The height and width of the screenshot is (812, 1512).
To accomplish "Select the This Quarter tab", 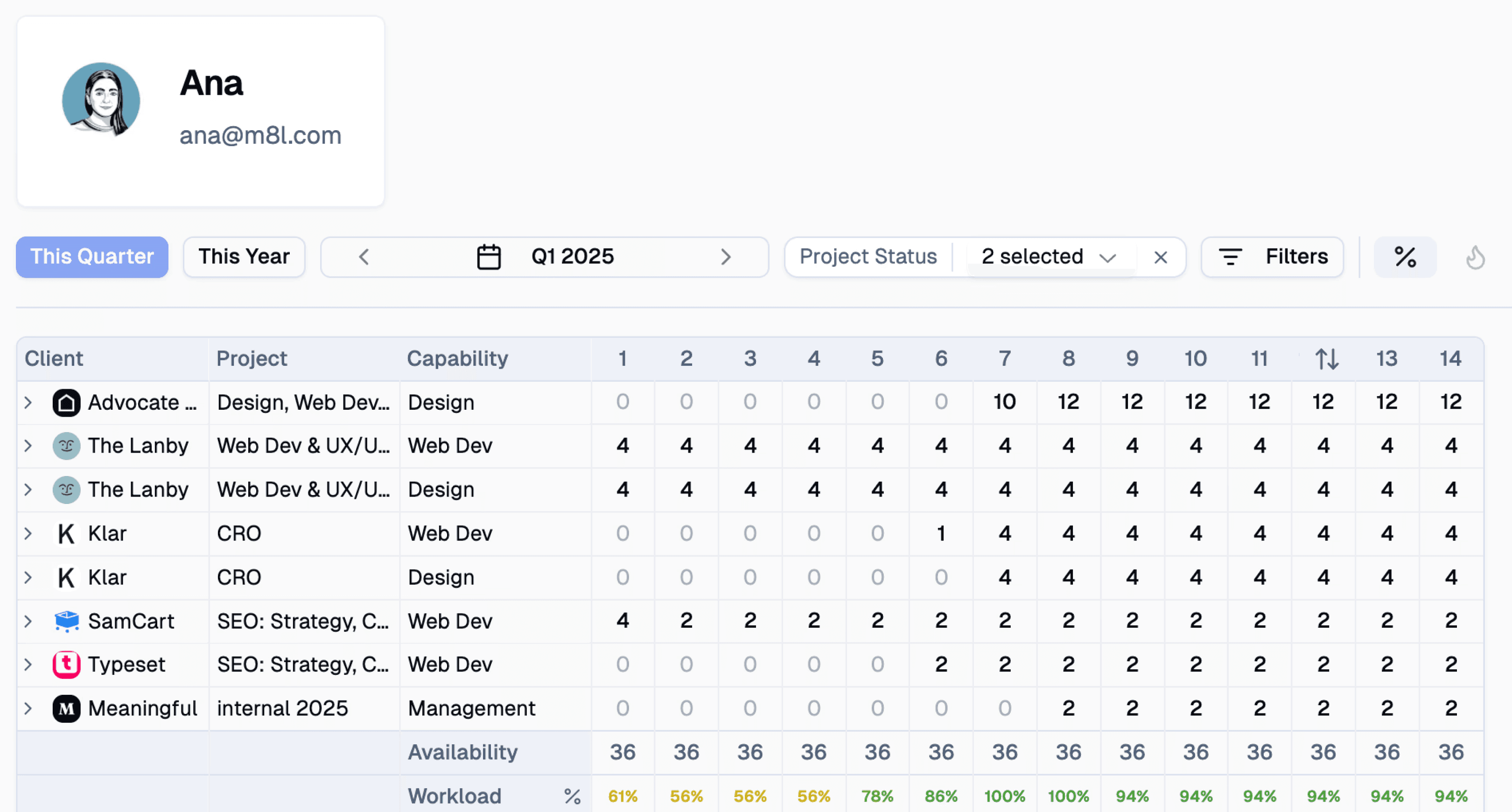I will [92, 257].
